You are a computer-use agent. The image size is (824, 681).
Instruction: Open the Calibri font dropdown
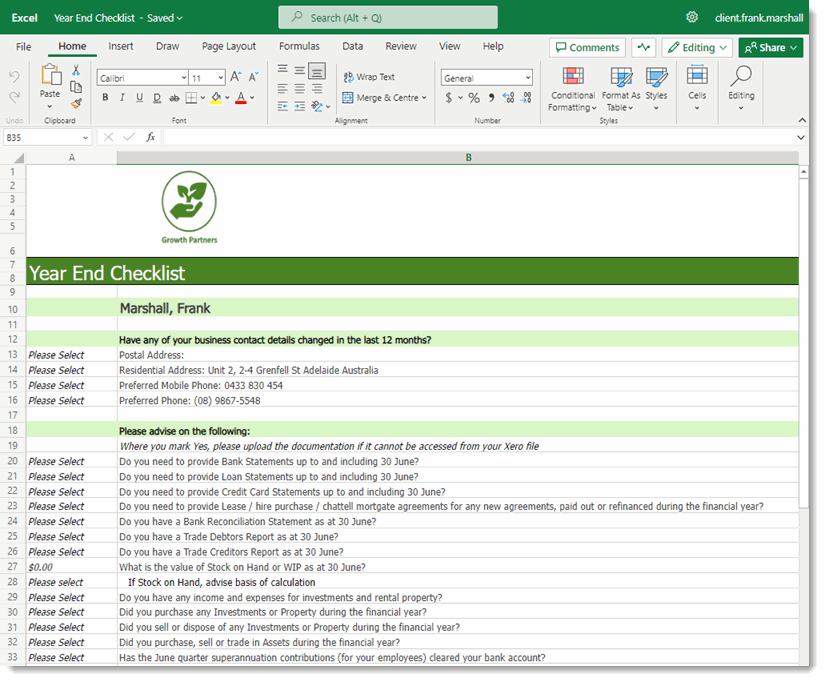pos(140,77)
